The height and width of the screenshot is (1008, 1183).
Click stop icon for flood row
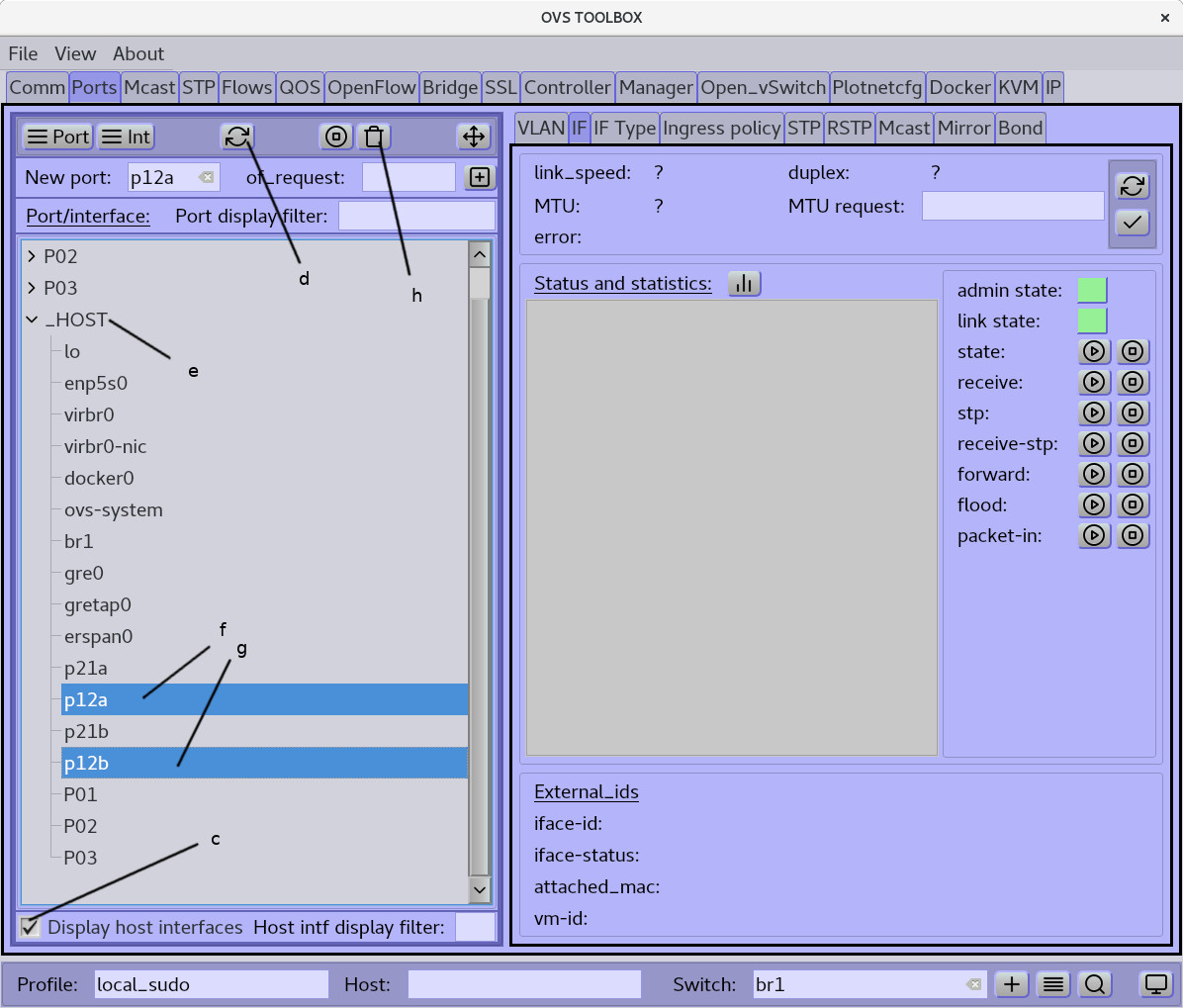[1133, 504]
